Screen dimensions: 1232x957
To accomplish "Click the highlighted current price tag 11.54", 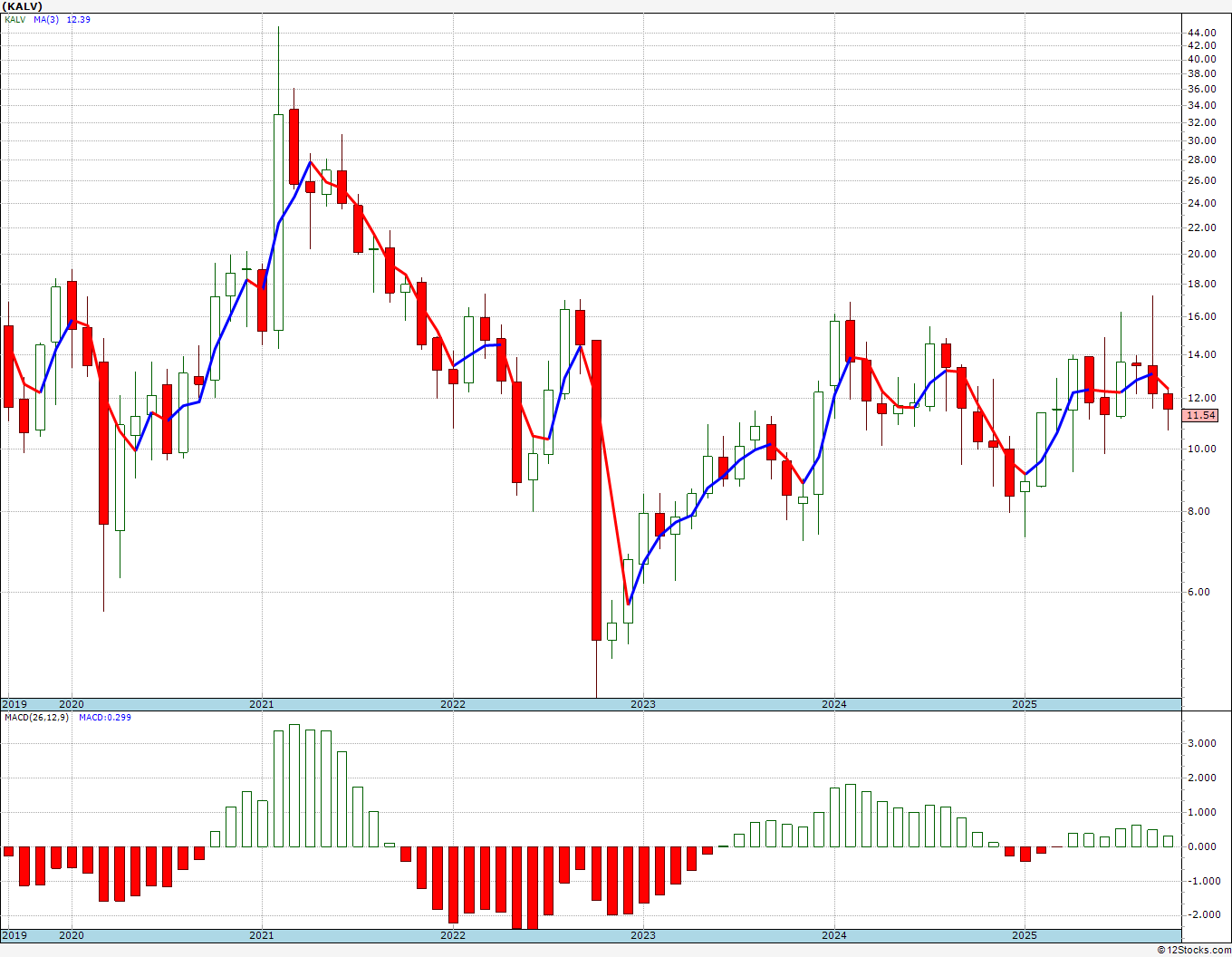I will click(x=1200, y=415).
